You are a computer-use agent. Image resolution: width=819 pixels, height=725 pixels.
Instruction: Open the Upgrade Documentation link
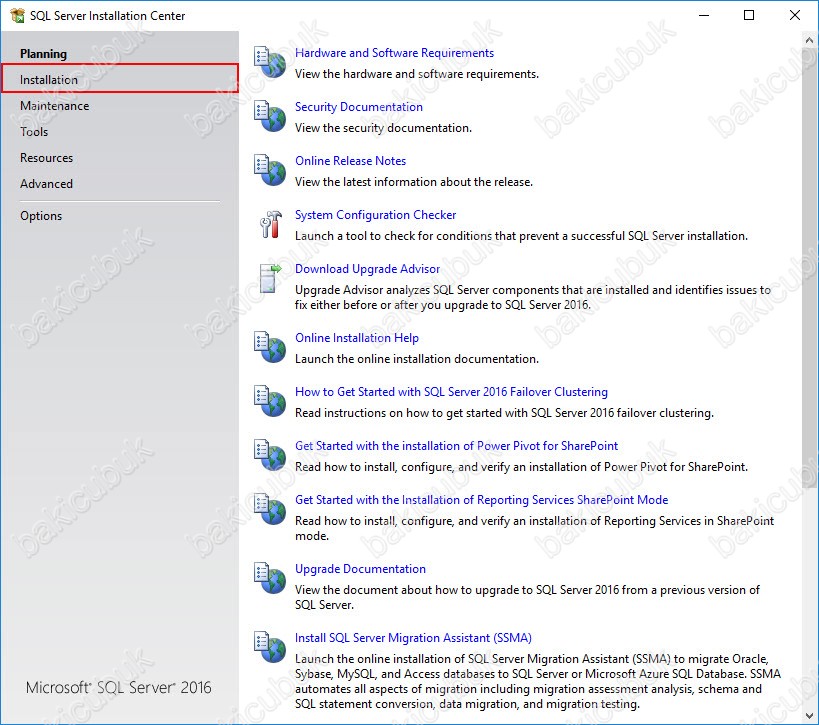click(x=360, y=569)
